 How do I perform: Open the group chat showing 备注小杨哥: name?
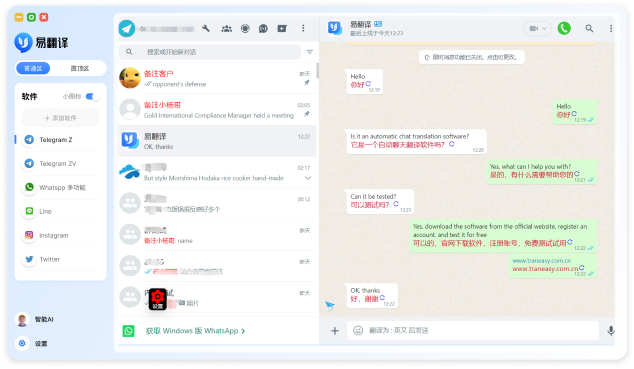(217, 235)
